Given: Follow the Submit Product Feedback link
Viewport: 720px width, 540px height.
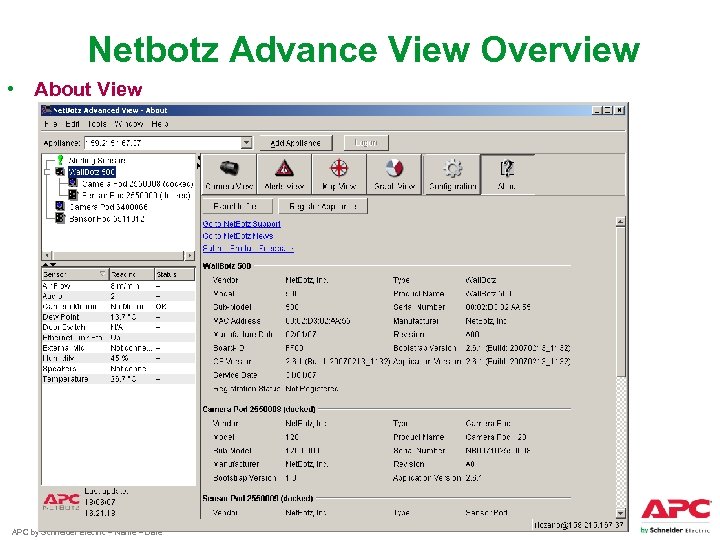Looking at the screenshot, I should coord(248,248).
